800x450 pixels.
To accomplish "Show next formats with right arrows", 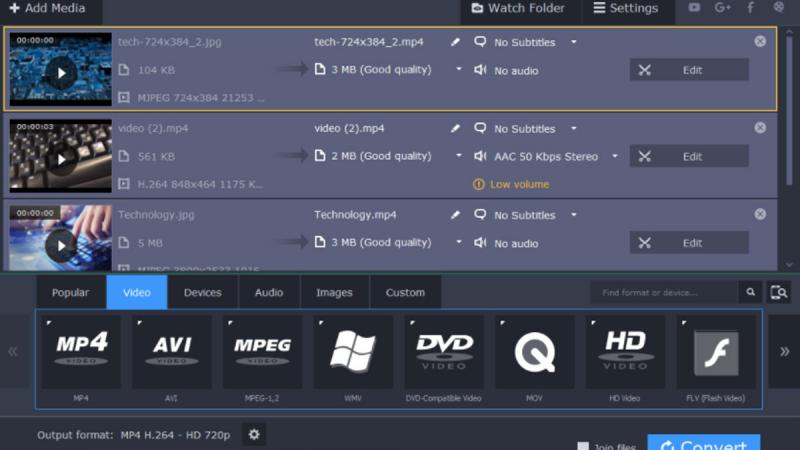I will coord(784,352).
